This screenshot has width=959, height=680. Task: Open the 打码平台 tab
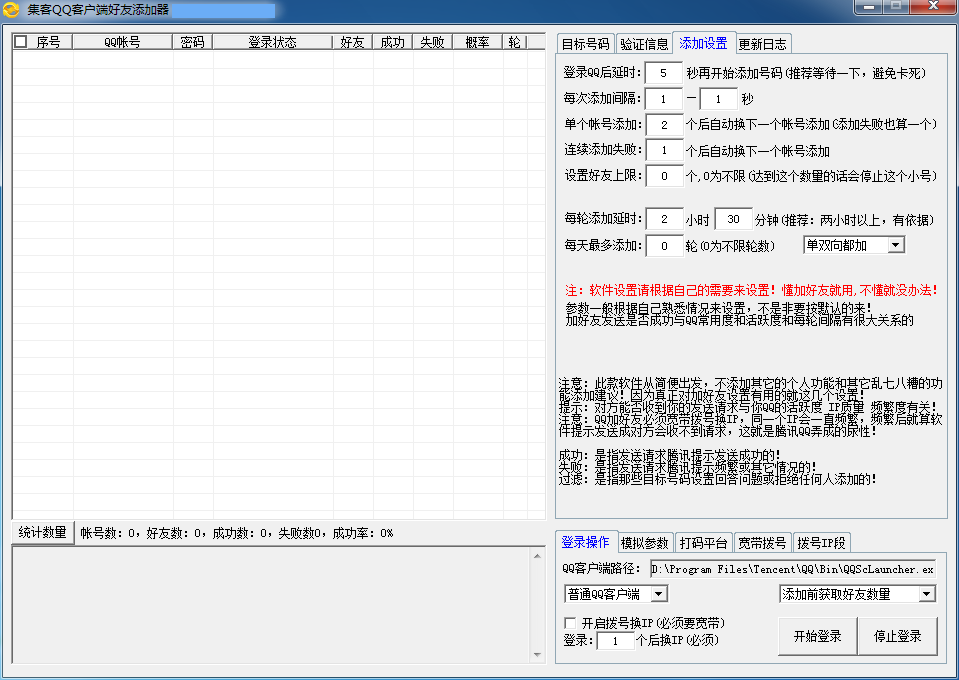[703, 543]
